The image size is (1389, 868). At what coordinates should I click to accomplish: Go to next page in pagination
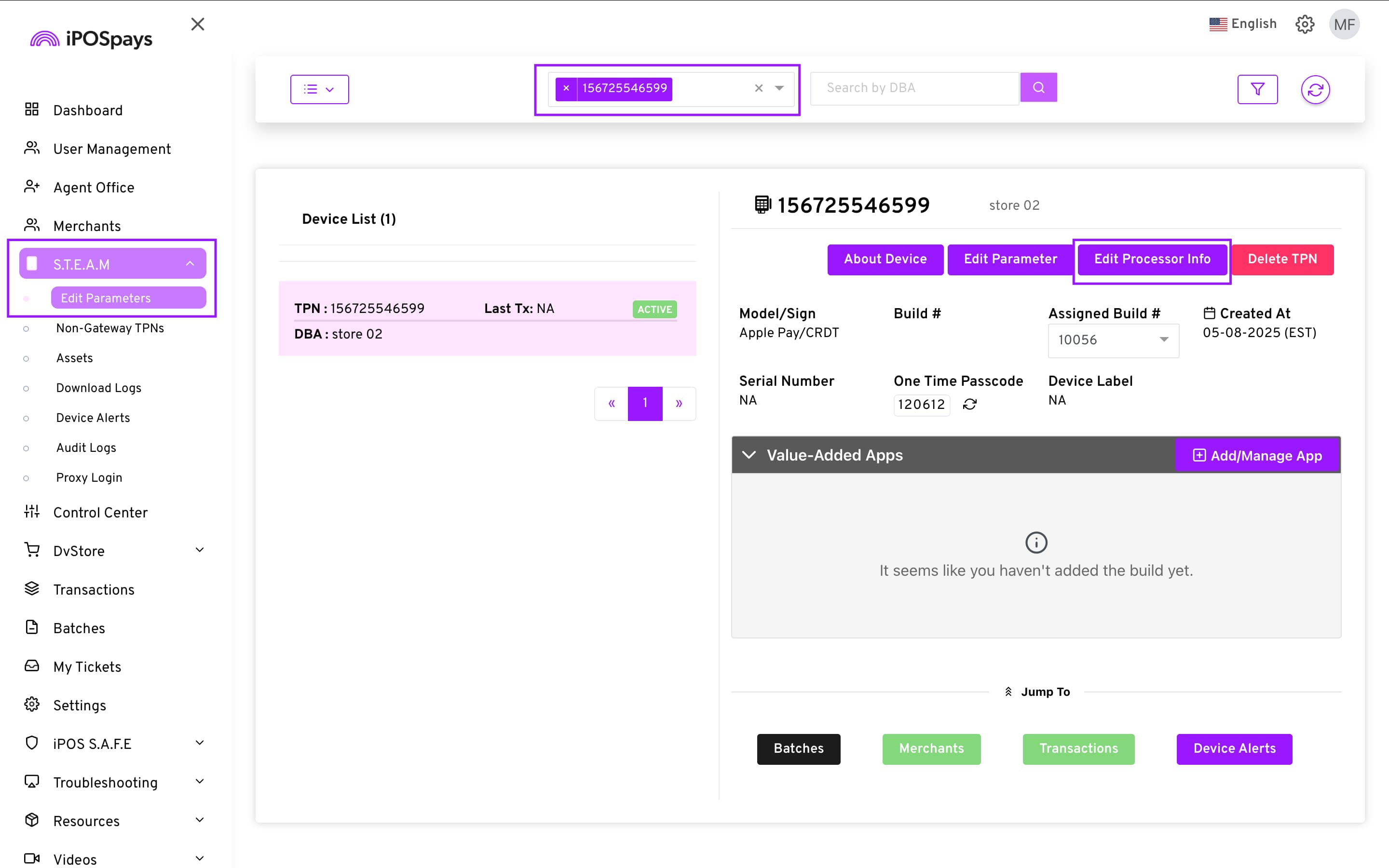pos(679,403)
